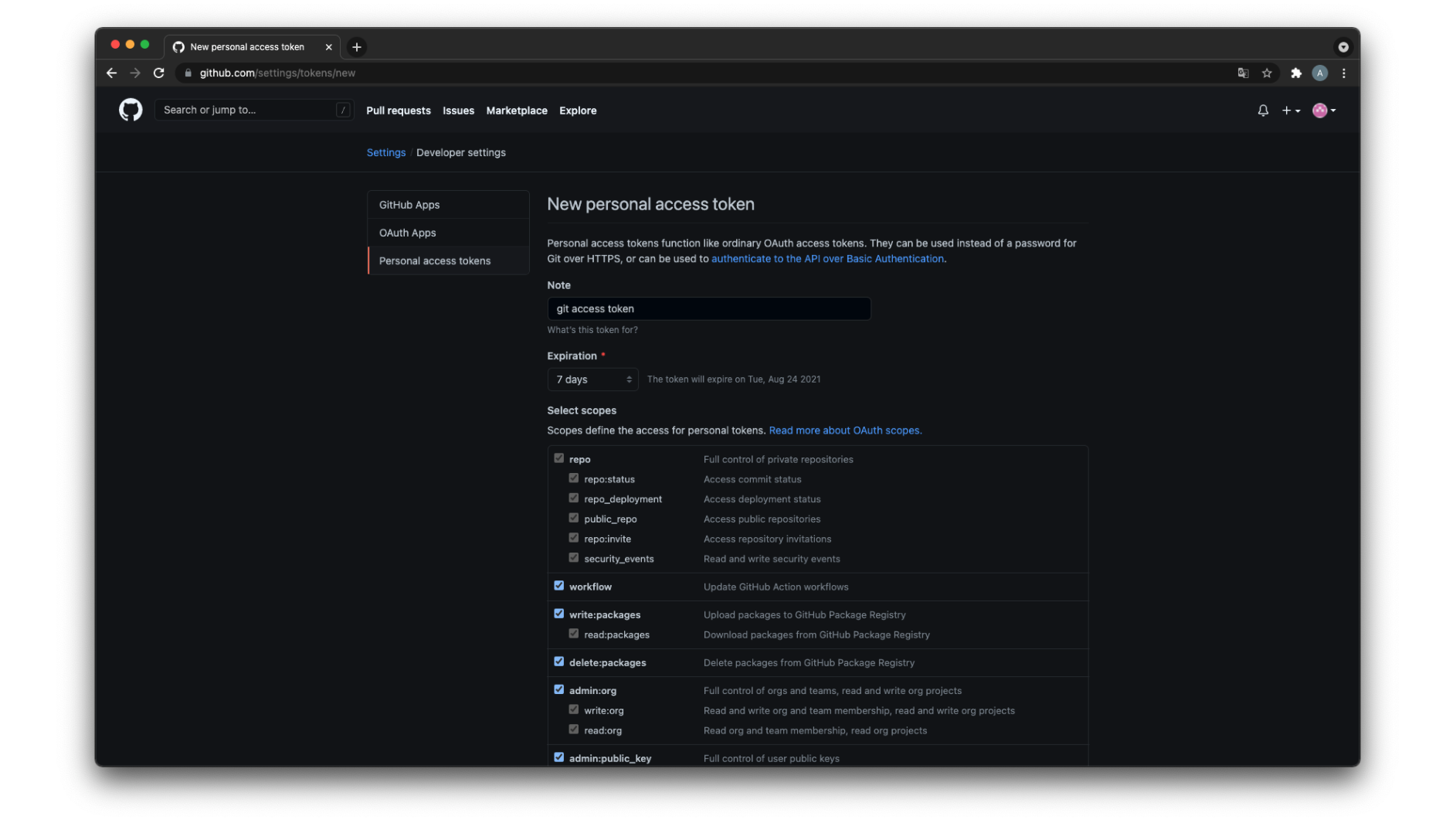Bookmark page with the star icon
The width and height of the screenshot is (1456, 820).
click(x=1267, y=73)
